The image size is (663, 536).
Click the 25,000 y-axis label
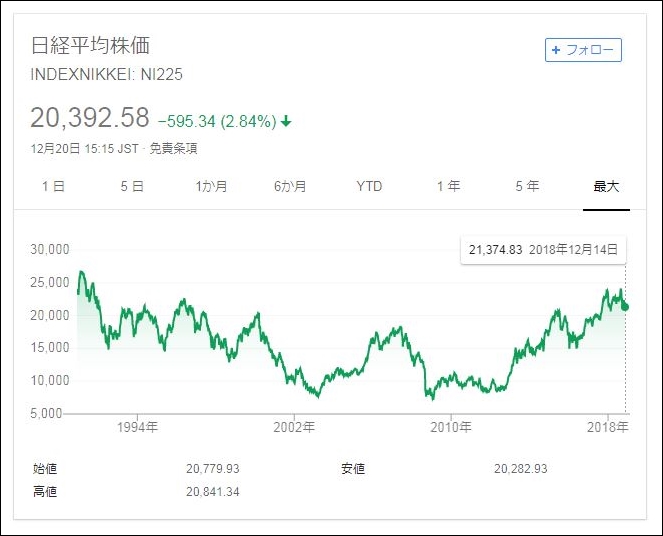tap(50, 282)
